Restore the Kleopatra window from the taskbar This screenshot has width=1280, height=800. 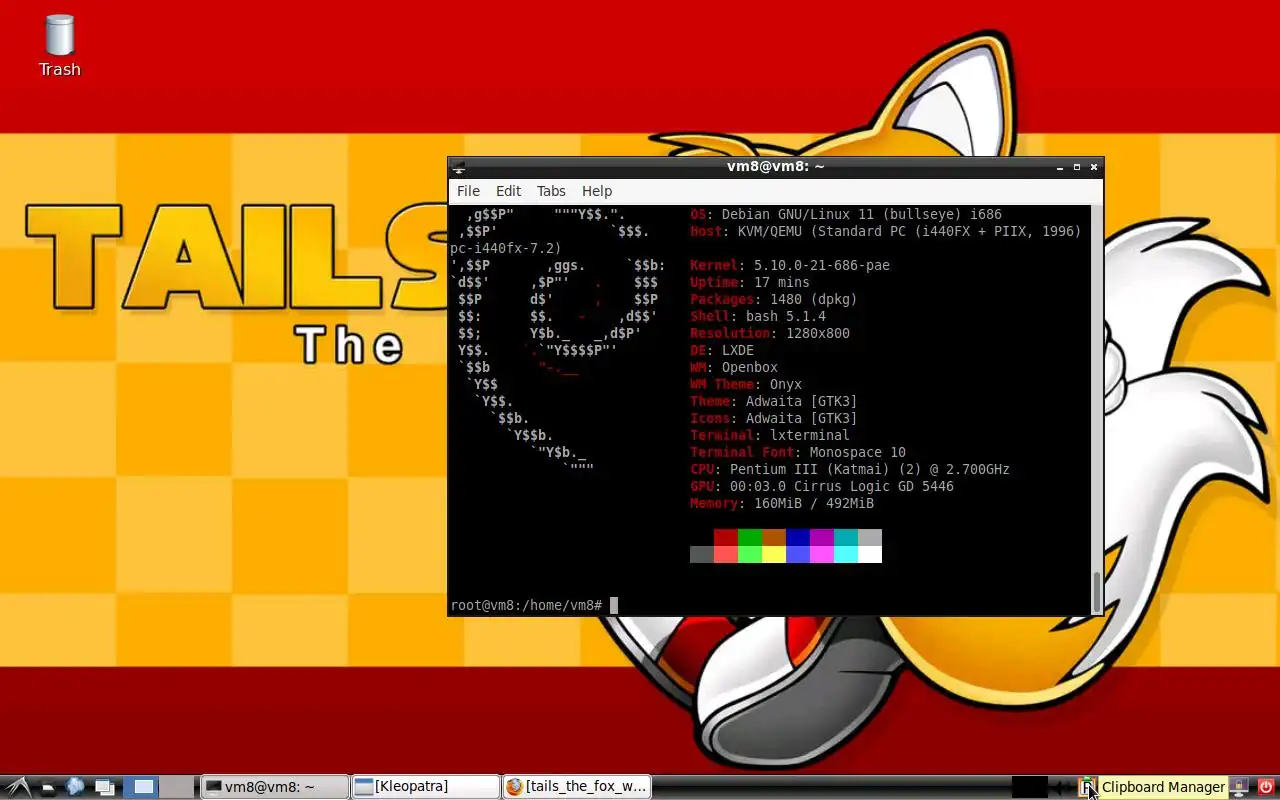[x=425, y=787]
